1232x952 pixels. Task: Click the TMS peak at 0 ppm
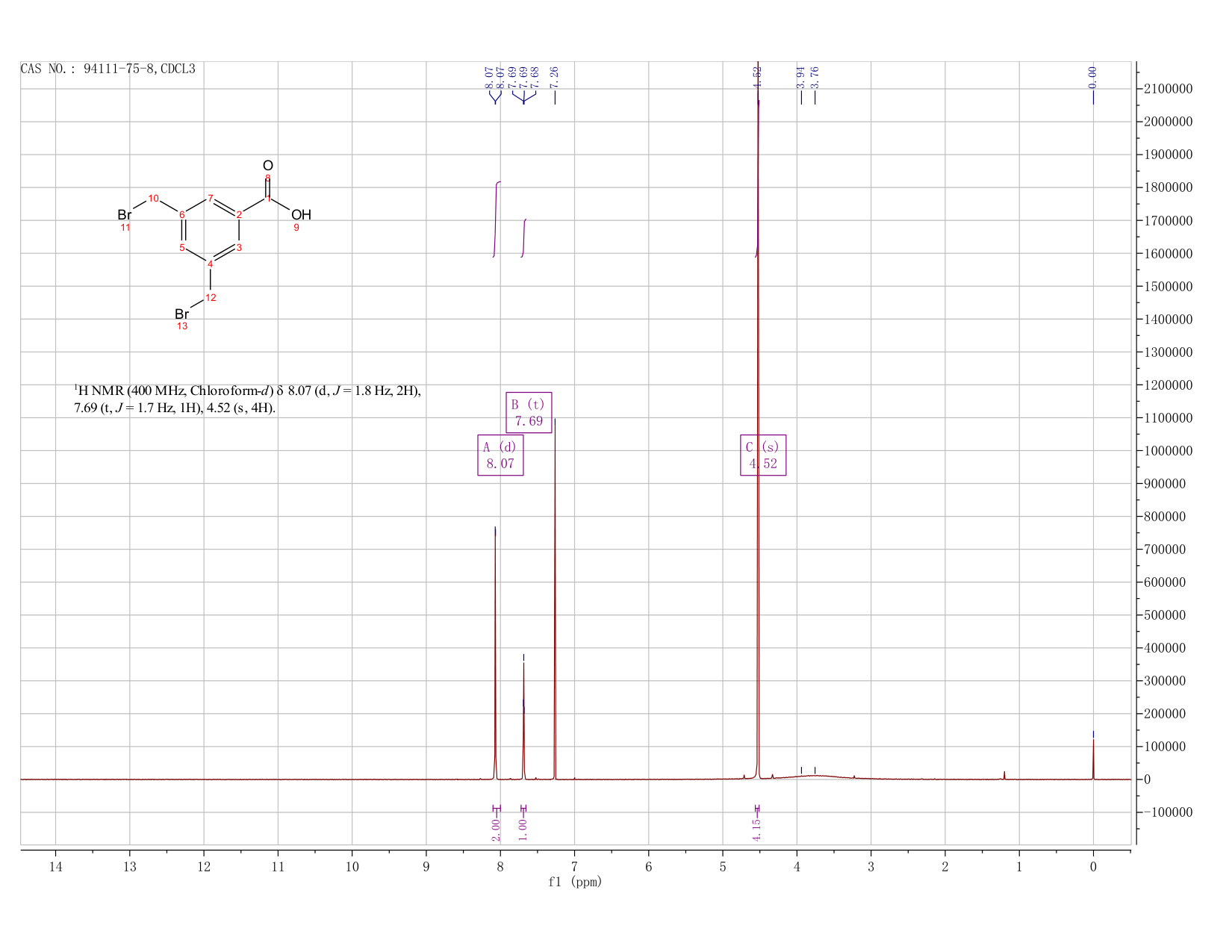coord(1093,758)
